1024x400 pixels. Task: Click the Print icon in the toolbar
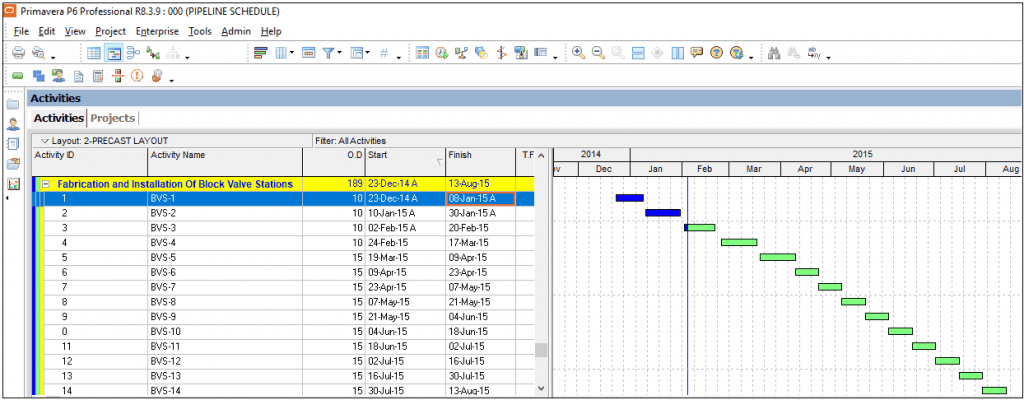tap(18, 54)
